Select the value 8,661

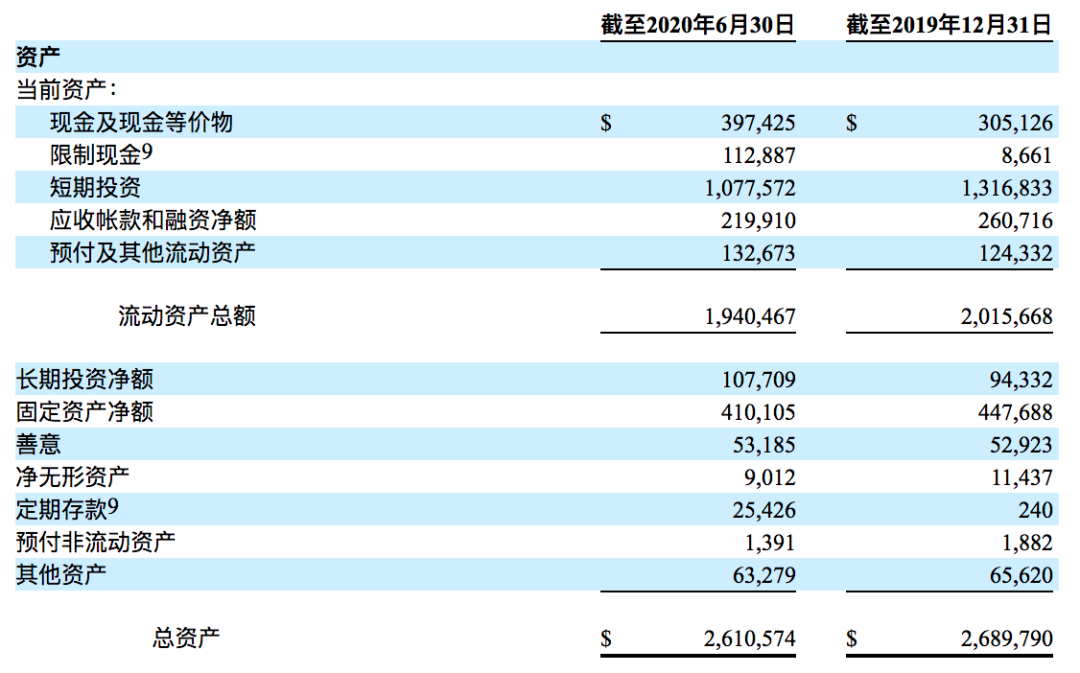tap(1026, 156)
